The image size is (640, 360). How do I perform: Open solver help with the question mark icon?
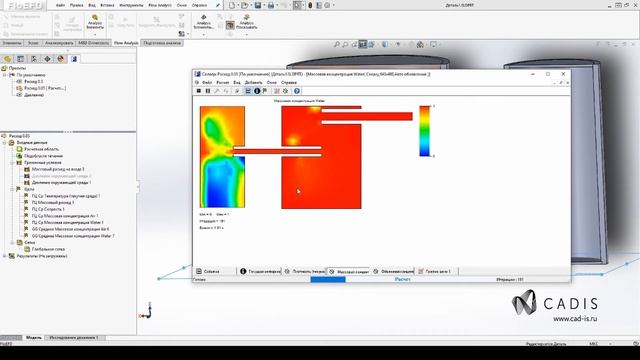point(297,91)
